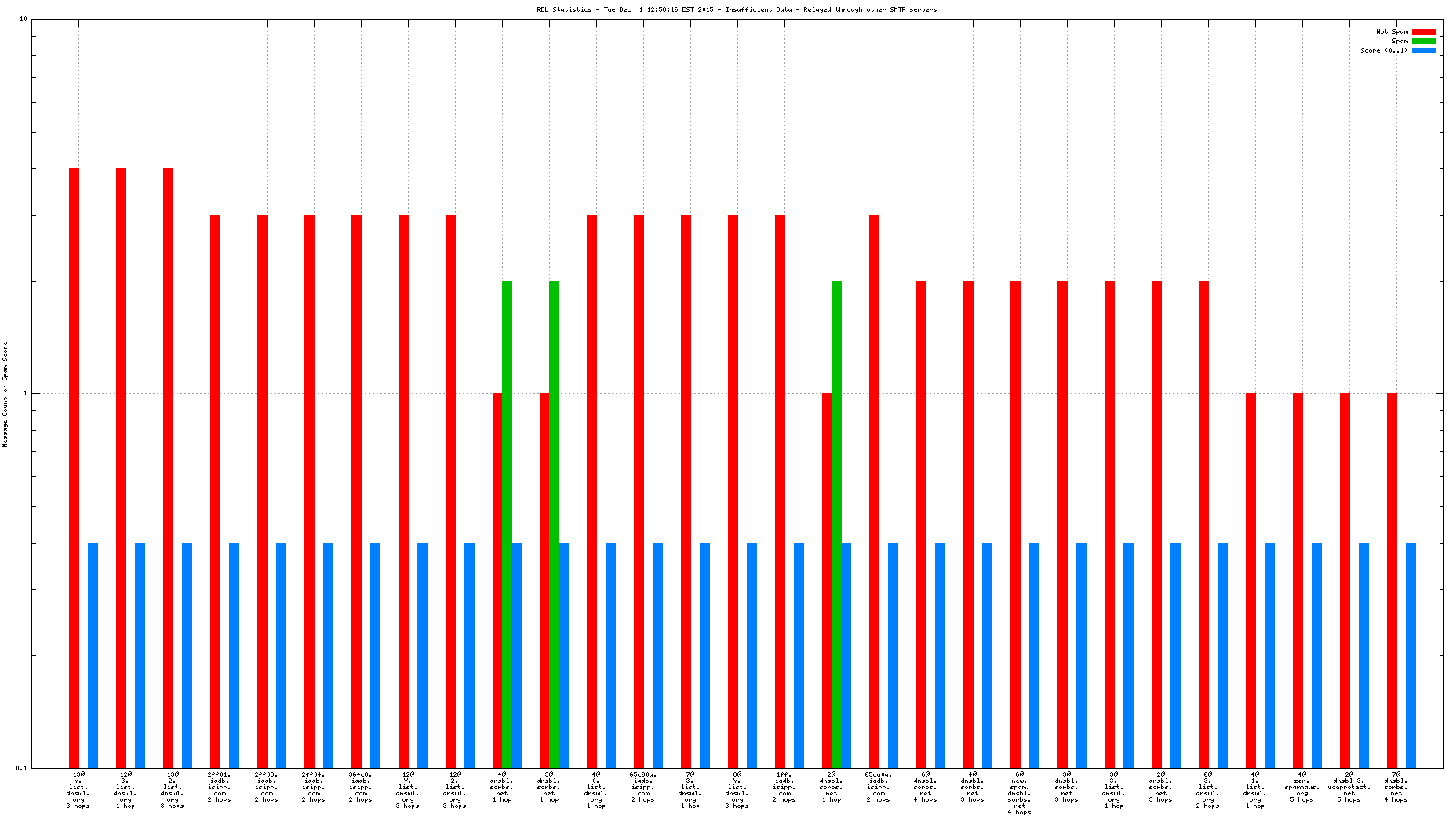Image resolution: width=1456 pixels, height=819 pixels.
Task: Select the Score (0..1) legend text
Action: point(1384,50)
